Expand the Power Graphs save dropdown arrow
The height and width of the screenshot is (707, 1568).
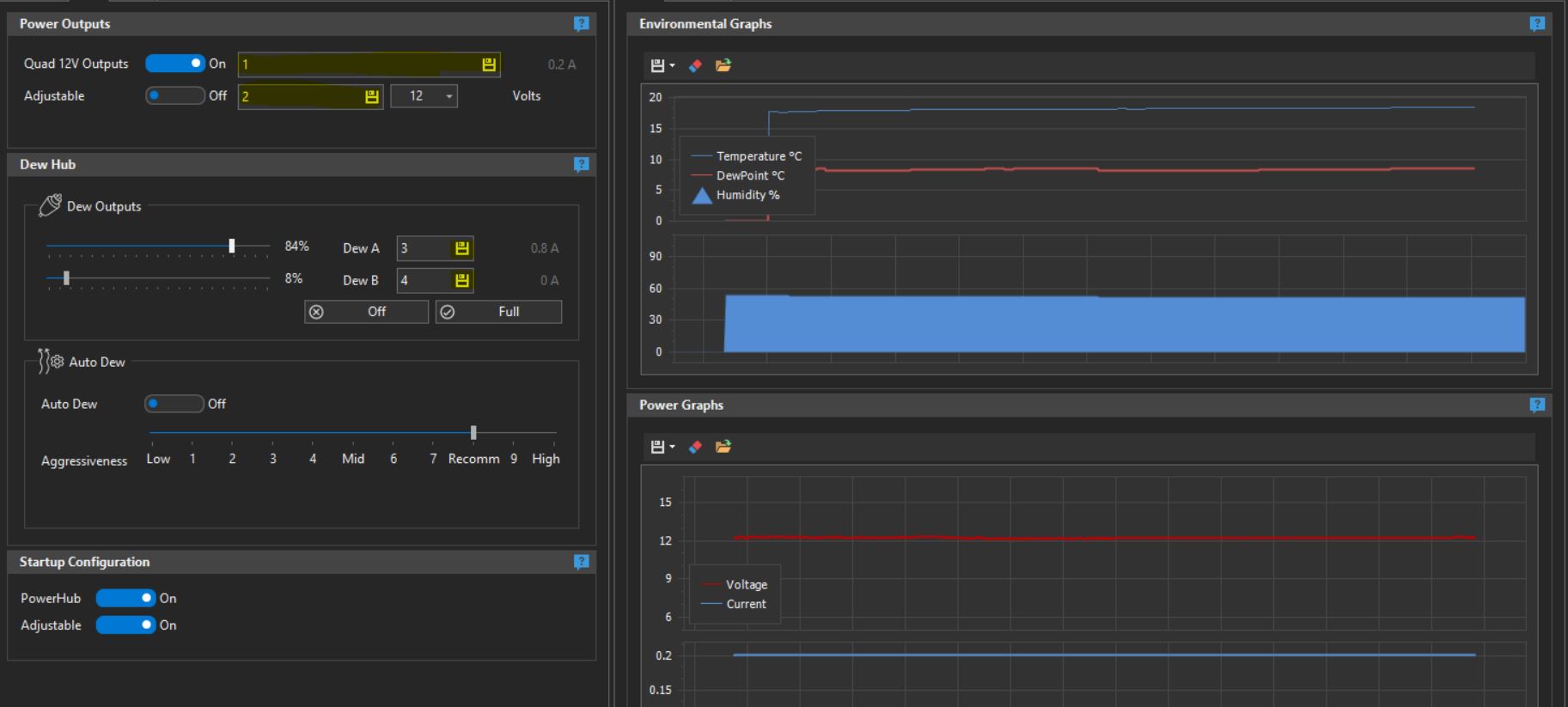pos(672,448)
